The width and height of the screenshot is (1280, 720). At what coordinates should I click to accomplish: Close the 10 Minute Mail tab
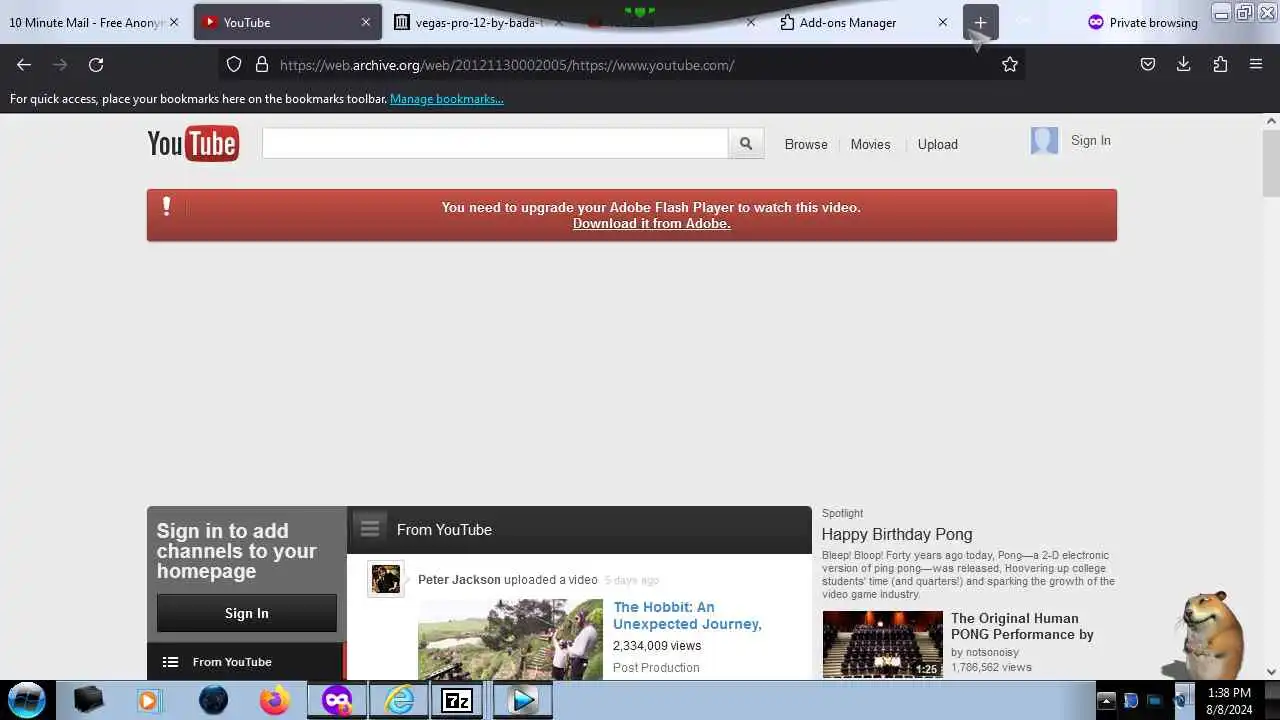click(x=173, y=22)
